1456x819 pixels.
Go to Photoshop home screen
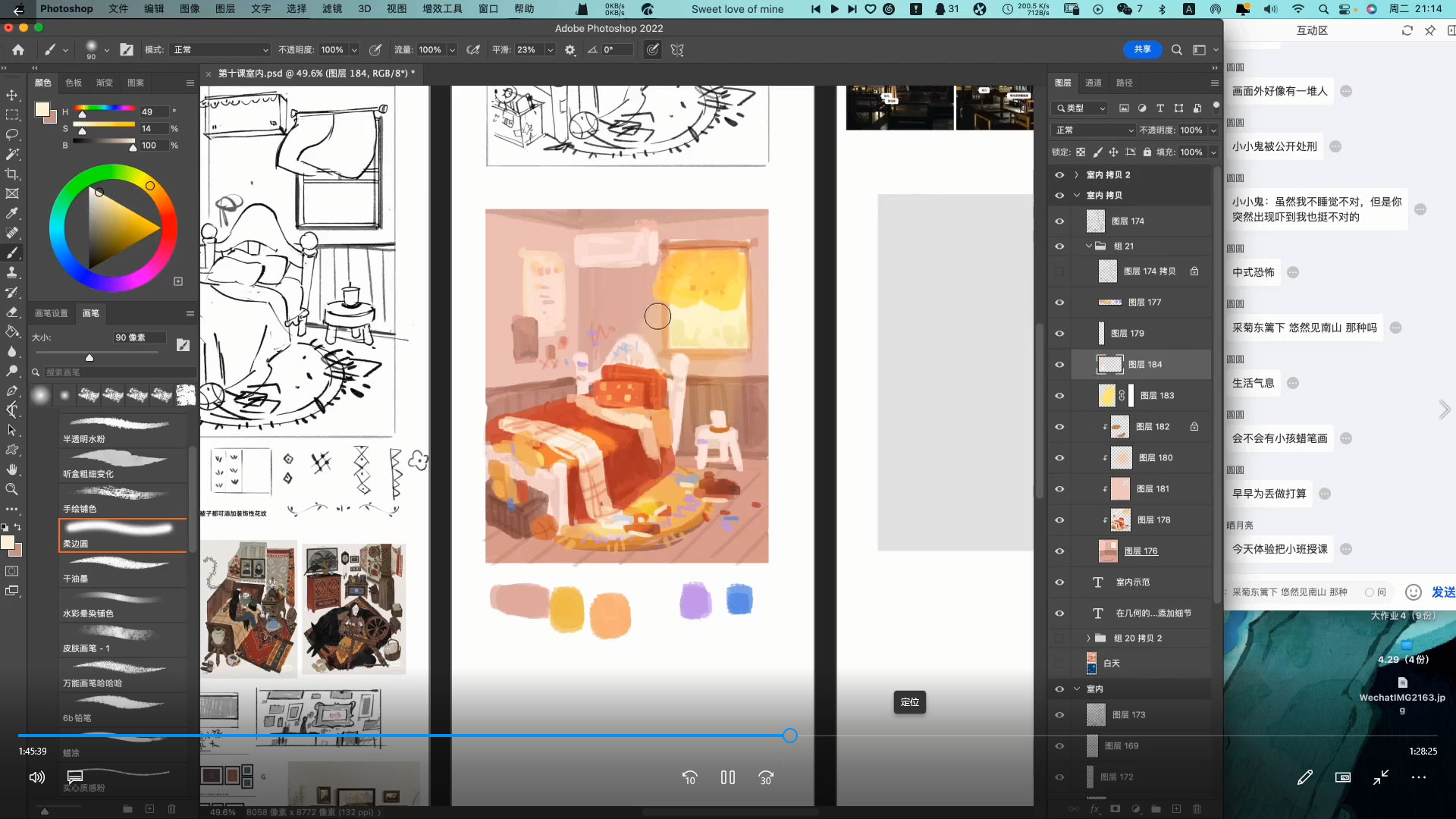point(17,49)
